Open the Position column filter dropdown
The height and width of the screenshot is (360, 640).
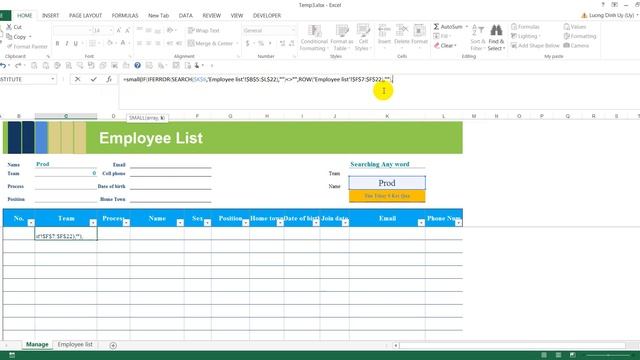click(x=245, y=222)
